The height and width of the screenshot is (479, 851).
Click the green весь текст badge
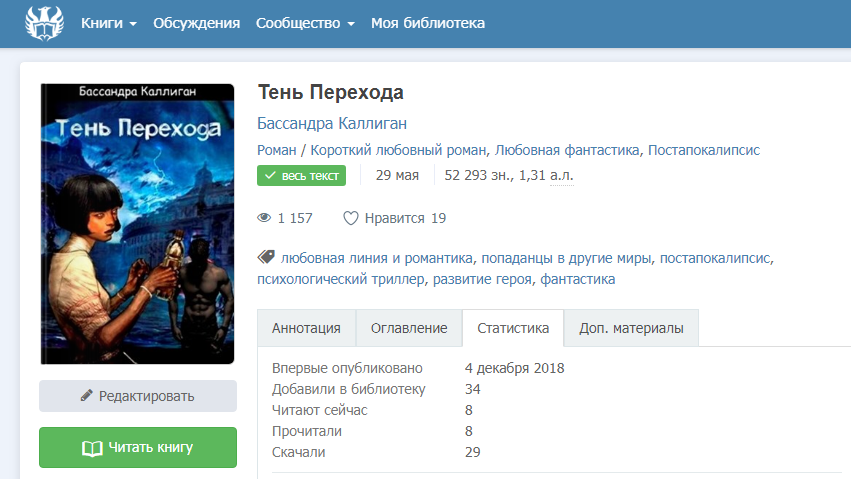tap(301, 176)
